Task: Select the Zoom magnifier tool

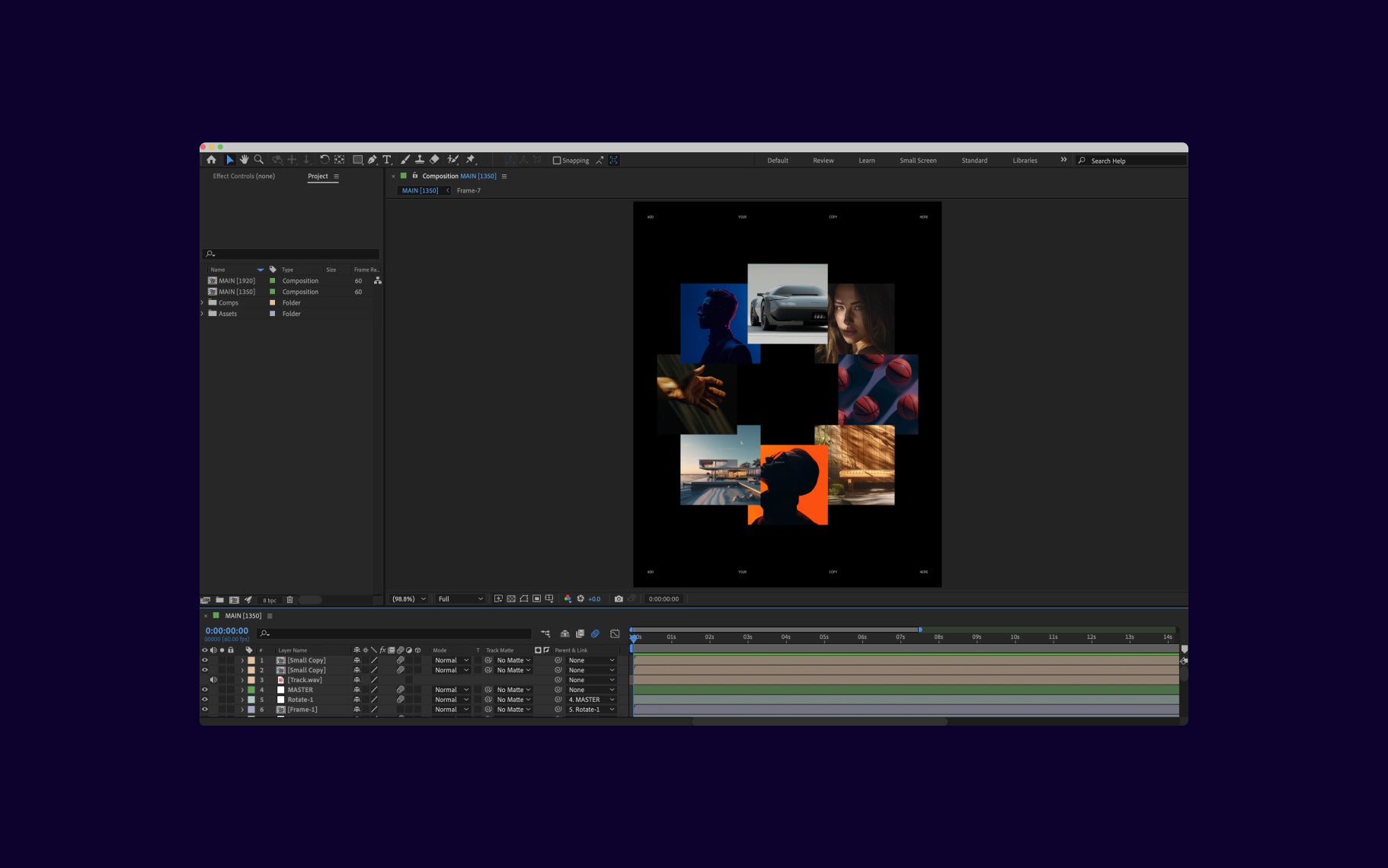Action: [259, 160]
